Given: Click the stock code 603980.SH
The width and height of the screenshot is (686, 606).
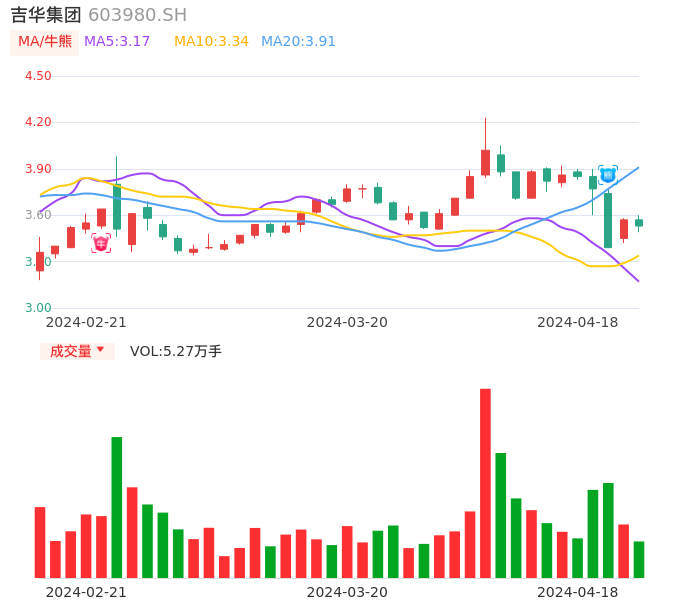Looking at the screenshot, I should (137, 15).
